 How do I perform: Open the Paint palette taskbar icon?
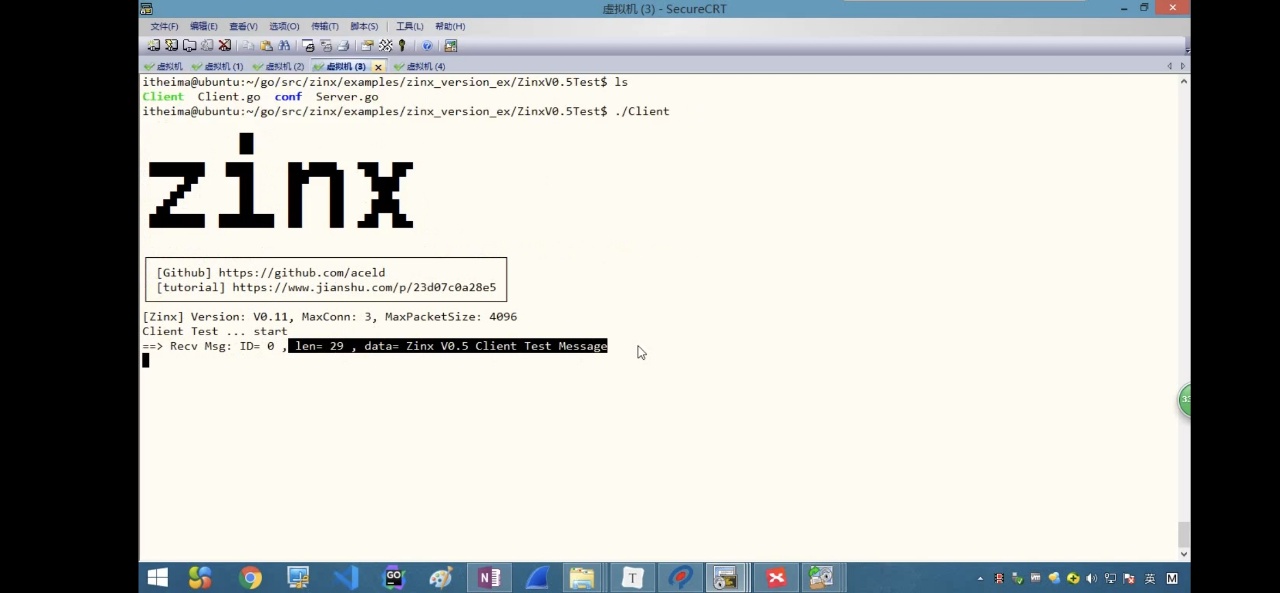click(441, 578)
